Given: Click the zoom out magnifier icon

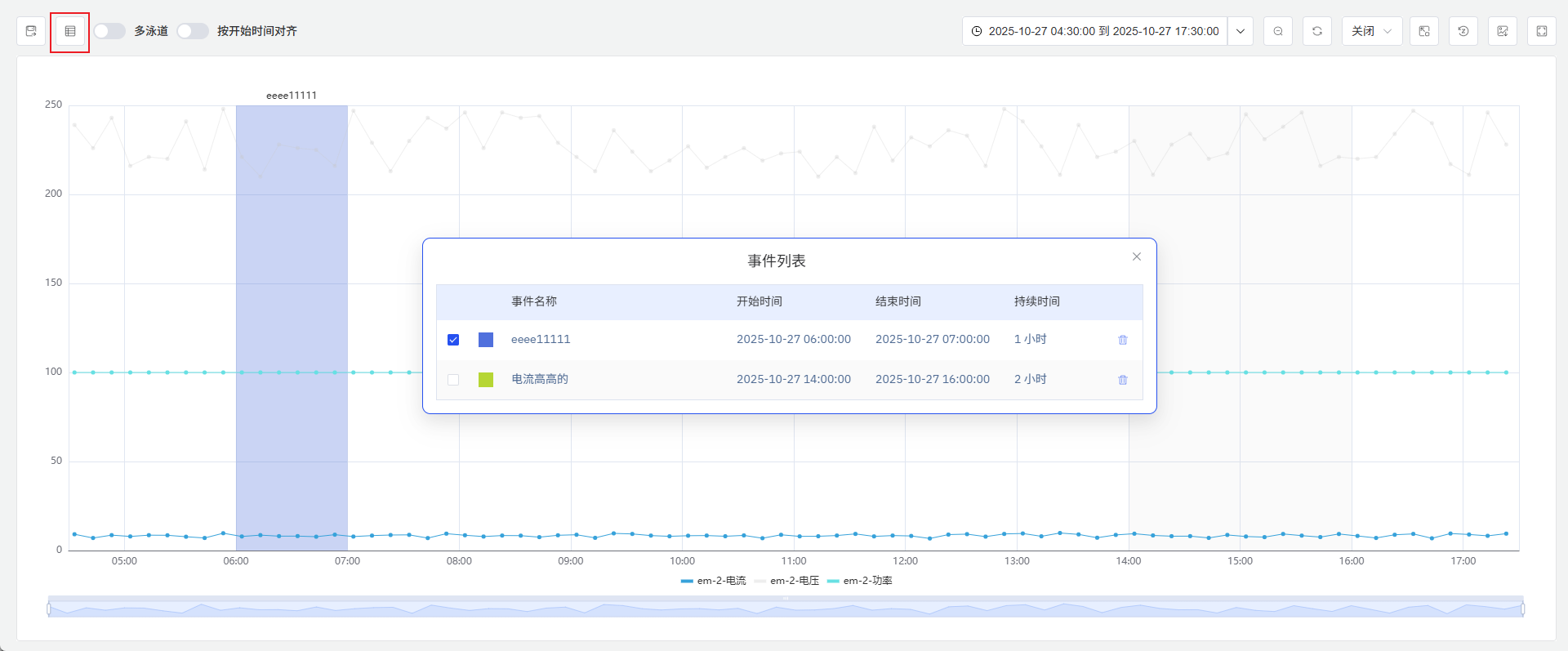Looking at the screenshot, I should (x=1278, y=31).
